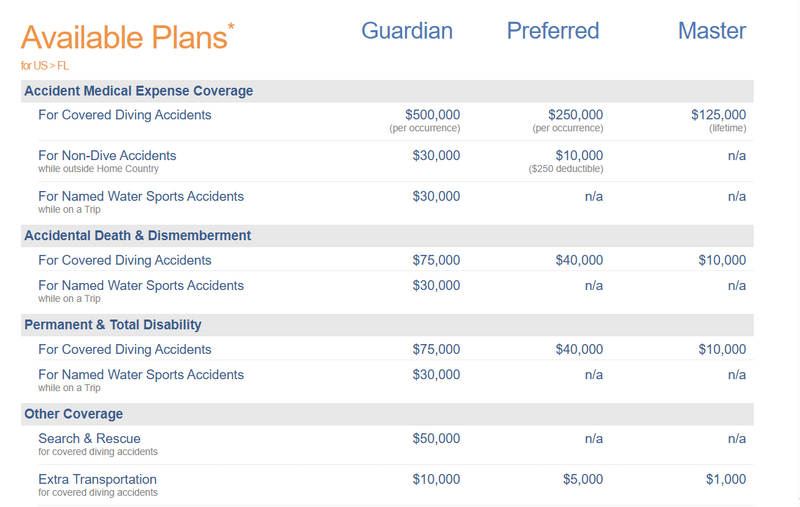
Task: Click Preferred's $10,000 value with $250 deductible
Action: click(580, 156)
